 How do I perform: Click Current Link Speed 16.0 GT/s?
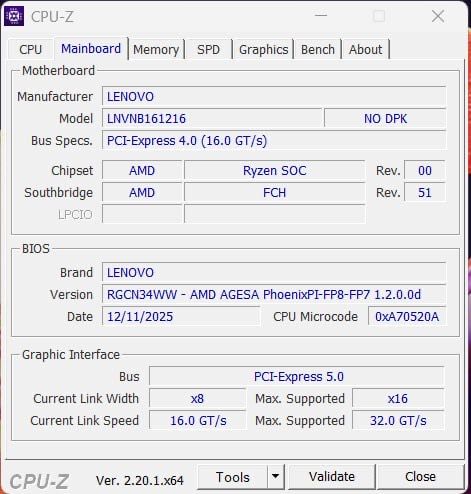(x=197, y=421)
